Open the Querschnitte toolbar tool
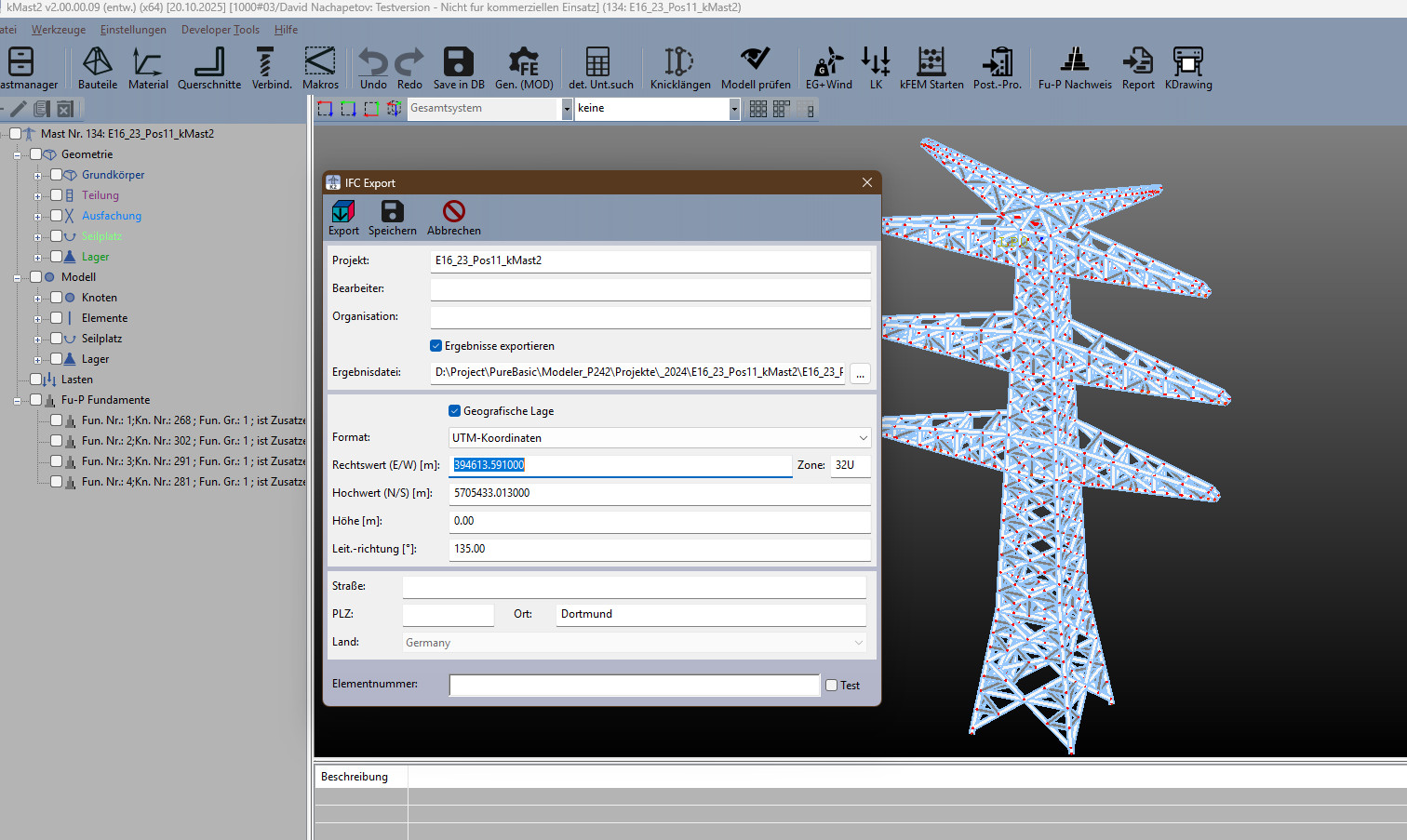 click(x=209, y=63)
